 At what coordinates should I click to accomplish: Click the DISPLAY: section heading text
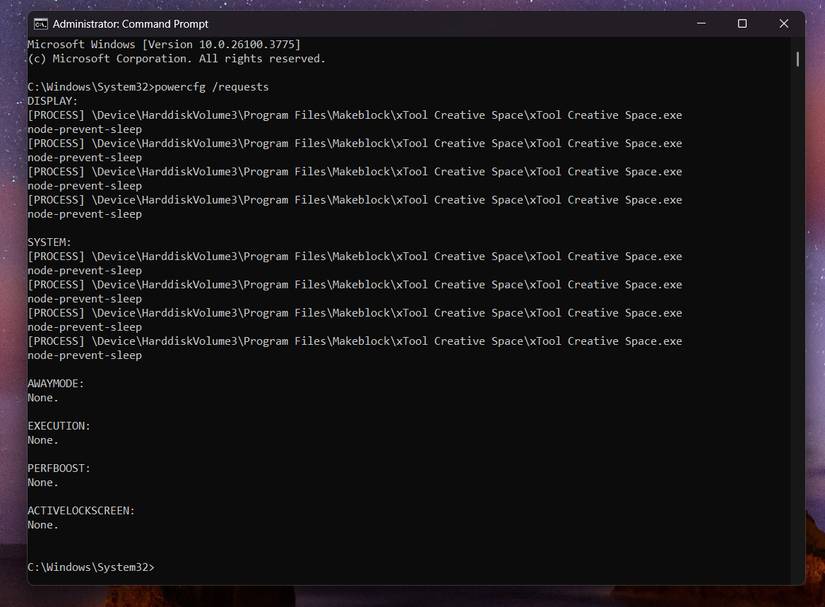coord(52,100)
